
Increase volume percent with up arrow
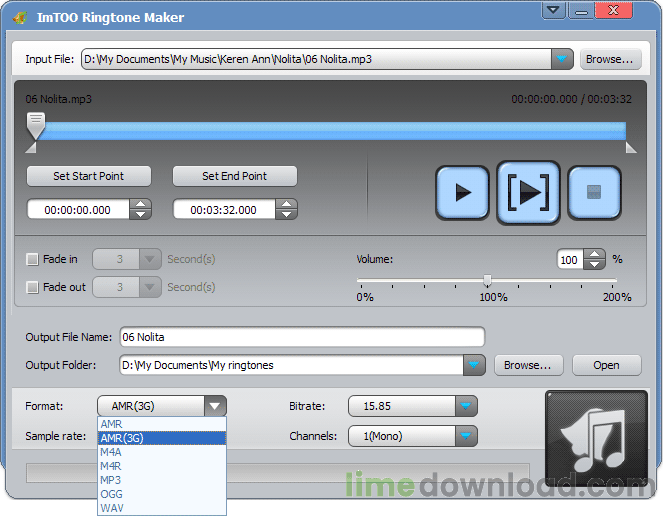point(595,254)
